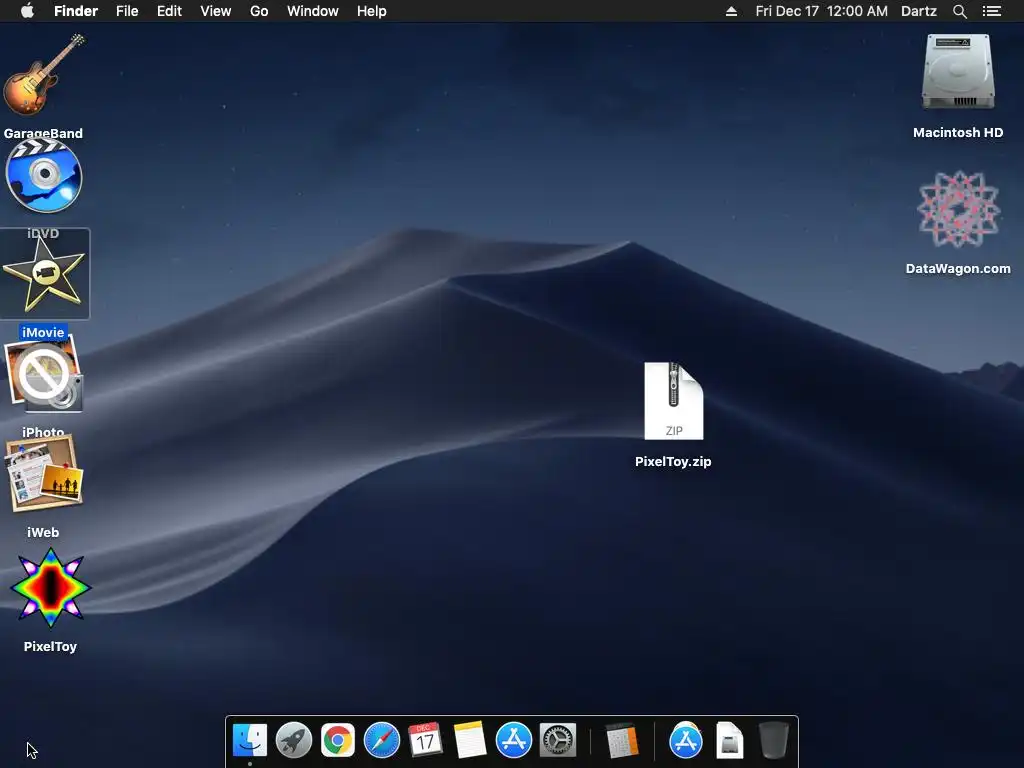The height and width of the screenshot is (768, 1024).
Task: Open System Preferences in the dock
Action: pos(558,741)
